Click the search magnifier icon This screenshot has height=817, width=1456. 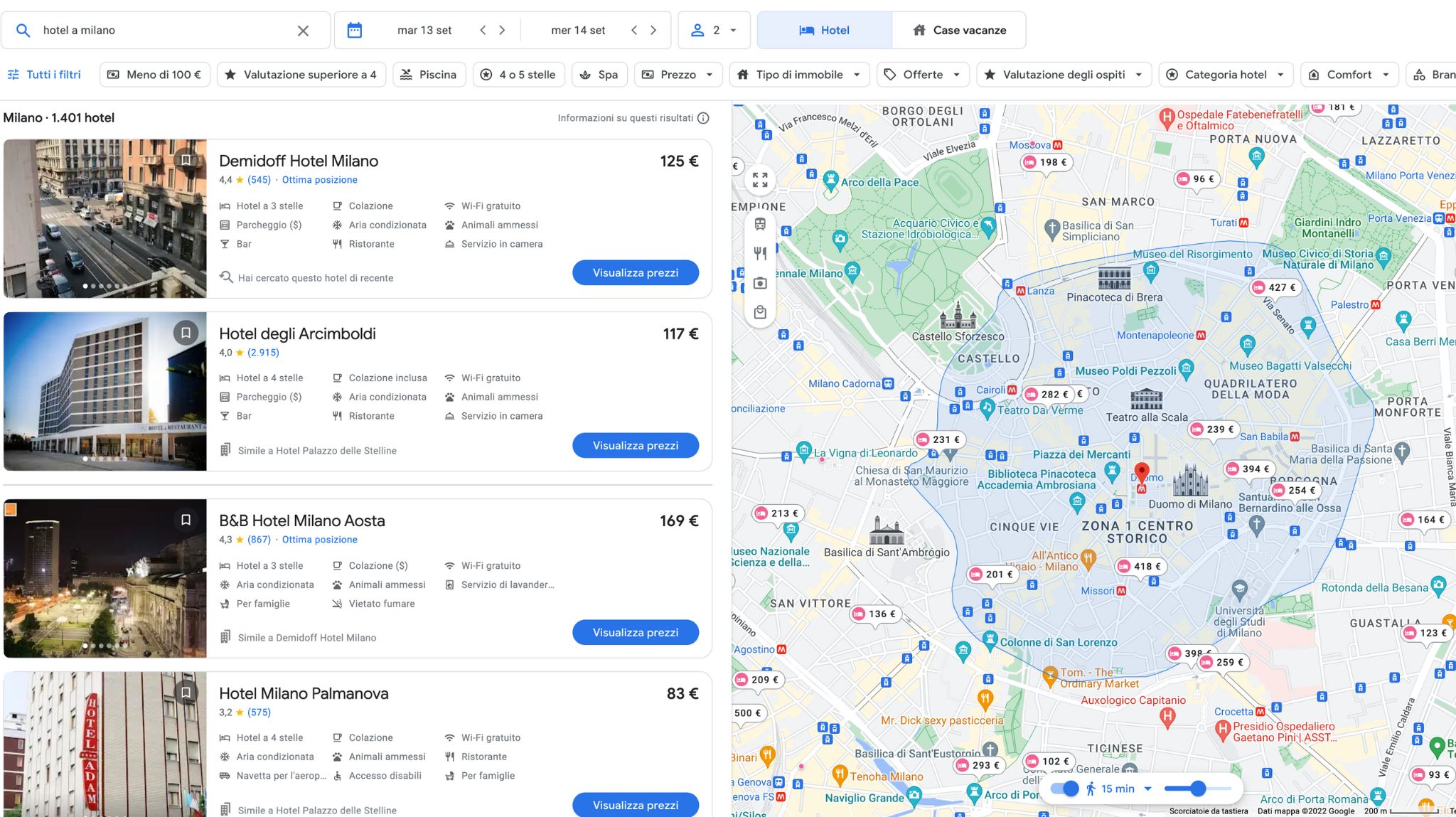point(23,31)
